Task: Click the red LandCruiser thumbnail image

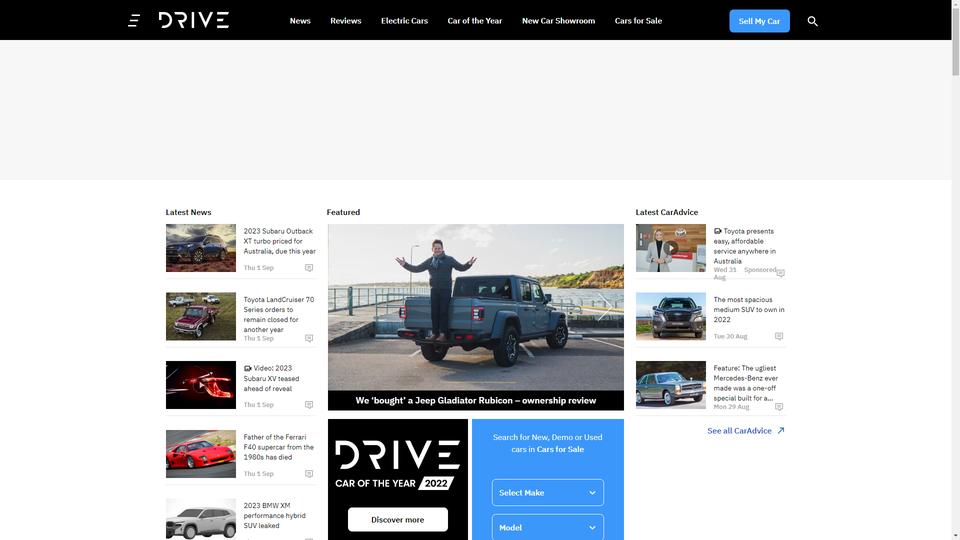Action: (x=201, y=317)
